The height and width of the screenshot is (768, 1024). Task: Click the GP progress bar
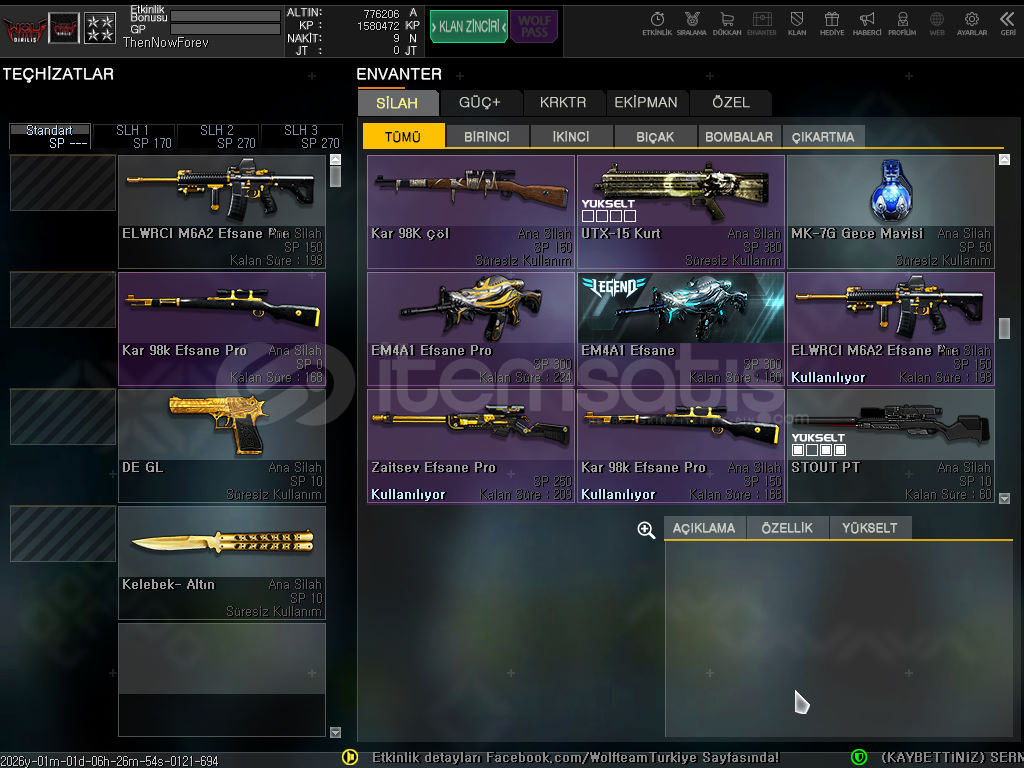click(x=225, y=29)
